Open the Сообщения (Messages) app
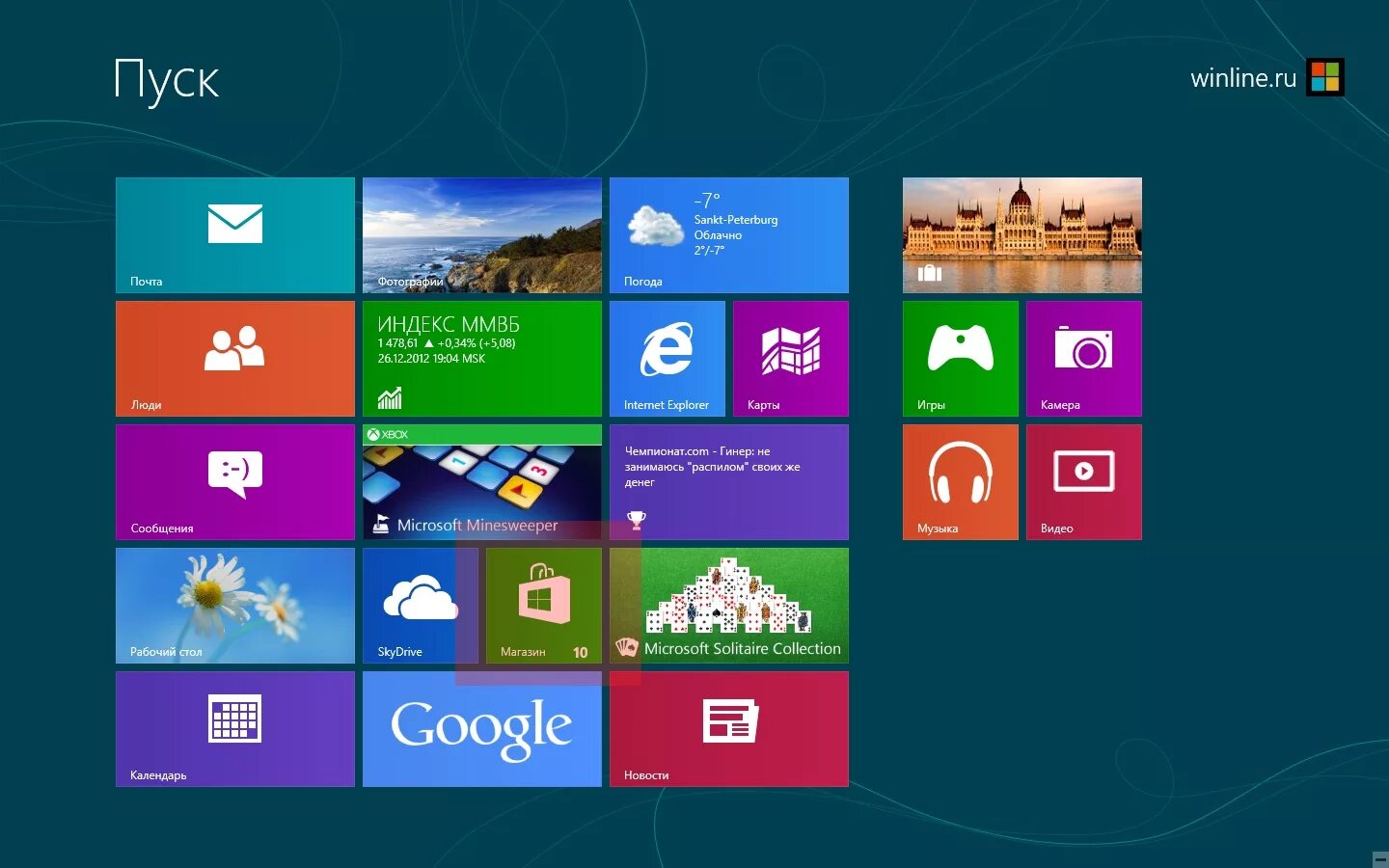 click(234, 481)
